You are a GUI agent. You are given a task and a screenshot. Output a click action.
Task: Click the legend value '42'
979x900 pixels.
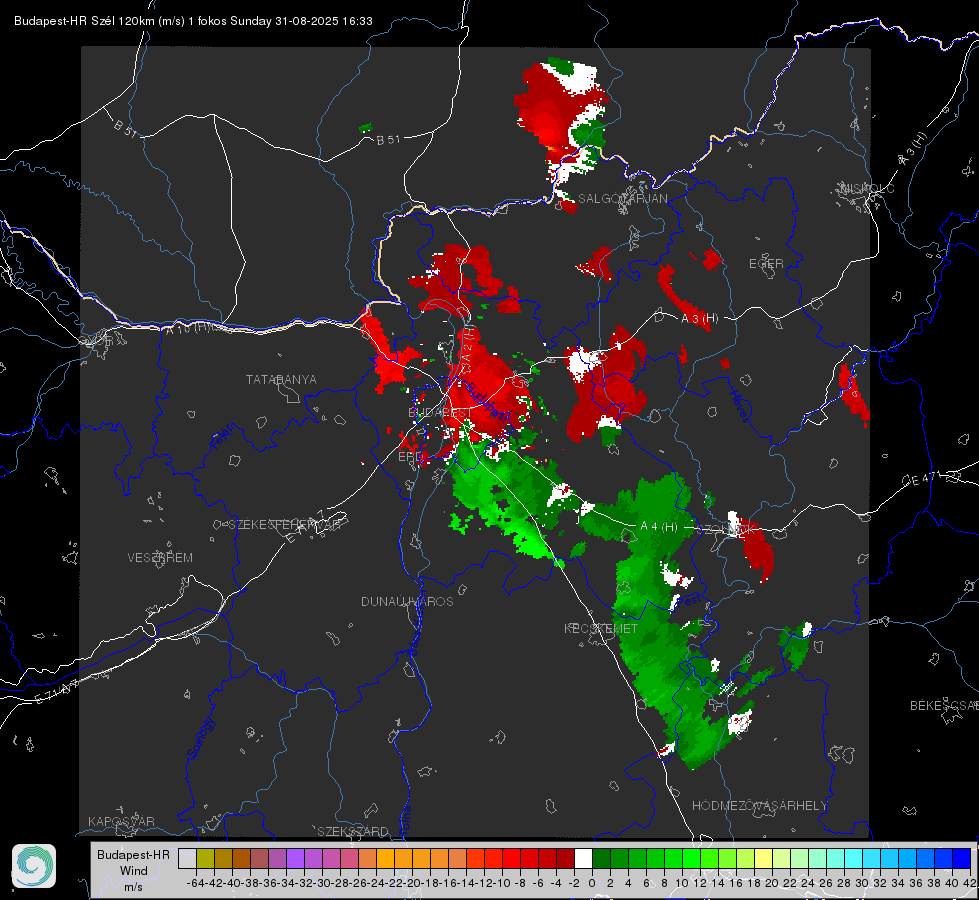pos(970,883)
